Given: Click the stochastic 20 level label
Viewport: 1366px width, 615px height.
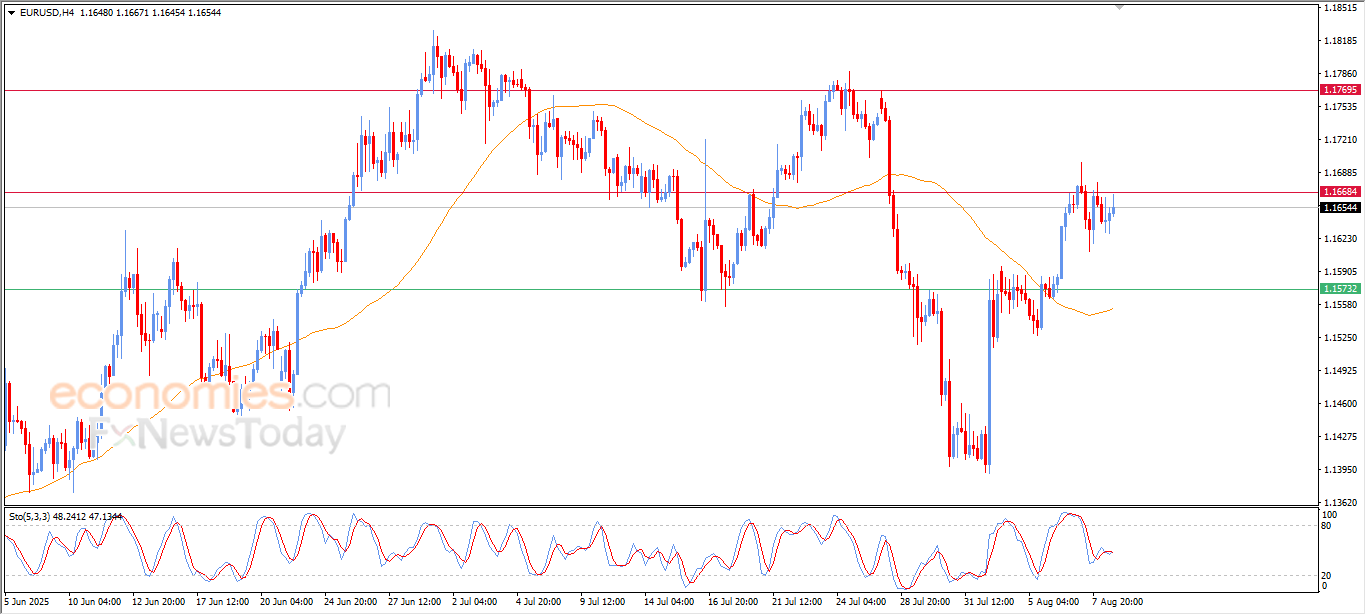Looking at the screenshot, I should (1327, 575).
